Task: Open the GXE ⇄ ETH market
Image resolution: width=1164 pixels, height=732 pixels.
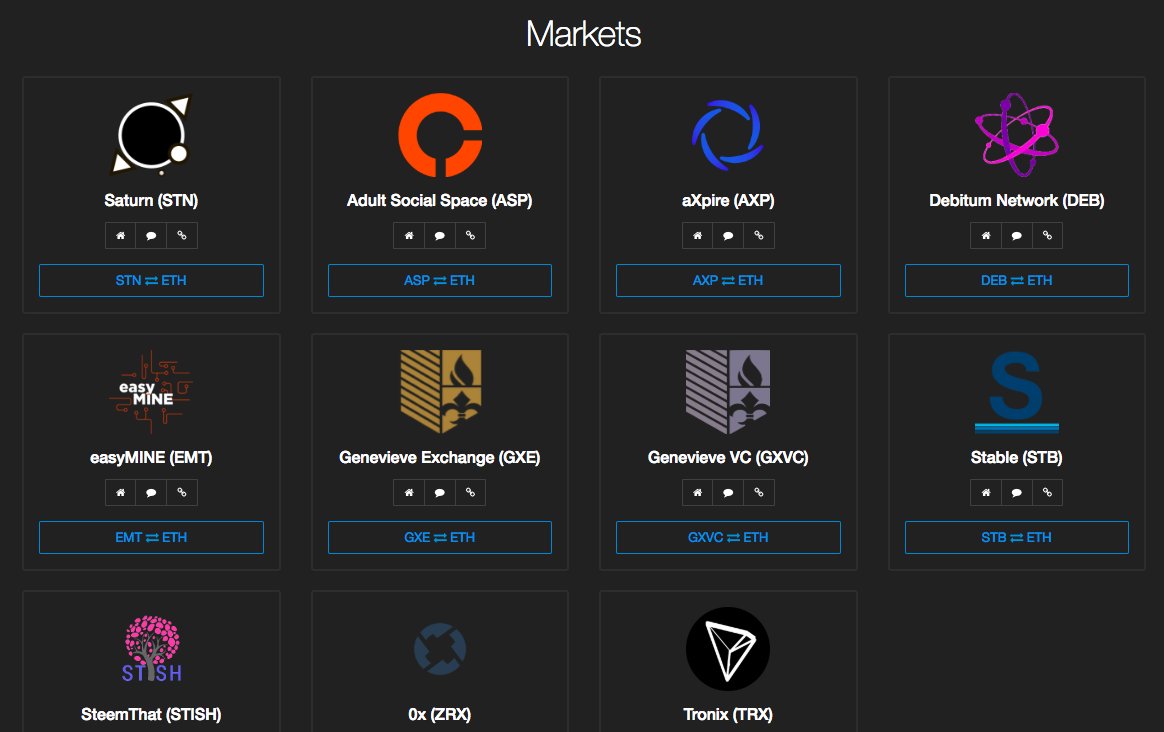Action: click(x=439, y=537)
